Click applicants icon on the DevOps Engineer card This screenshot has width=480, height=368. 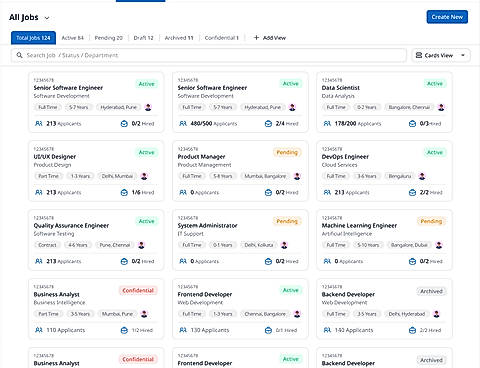pyautogui.click(x=327, y=192)
